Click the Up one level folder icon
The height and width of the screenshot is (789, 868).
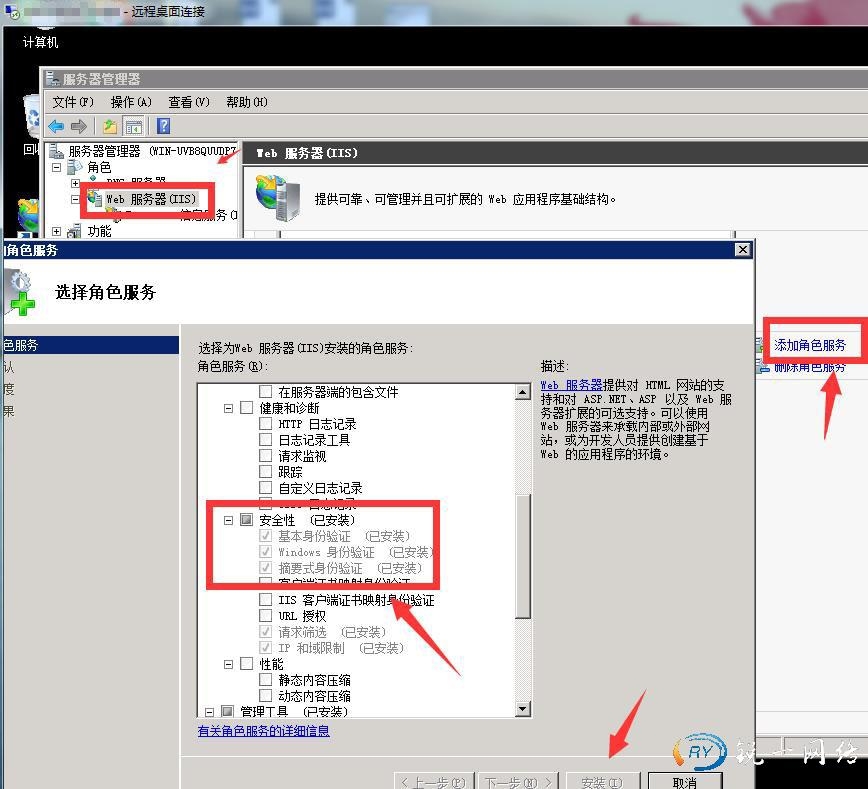[x=110, y=126]
